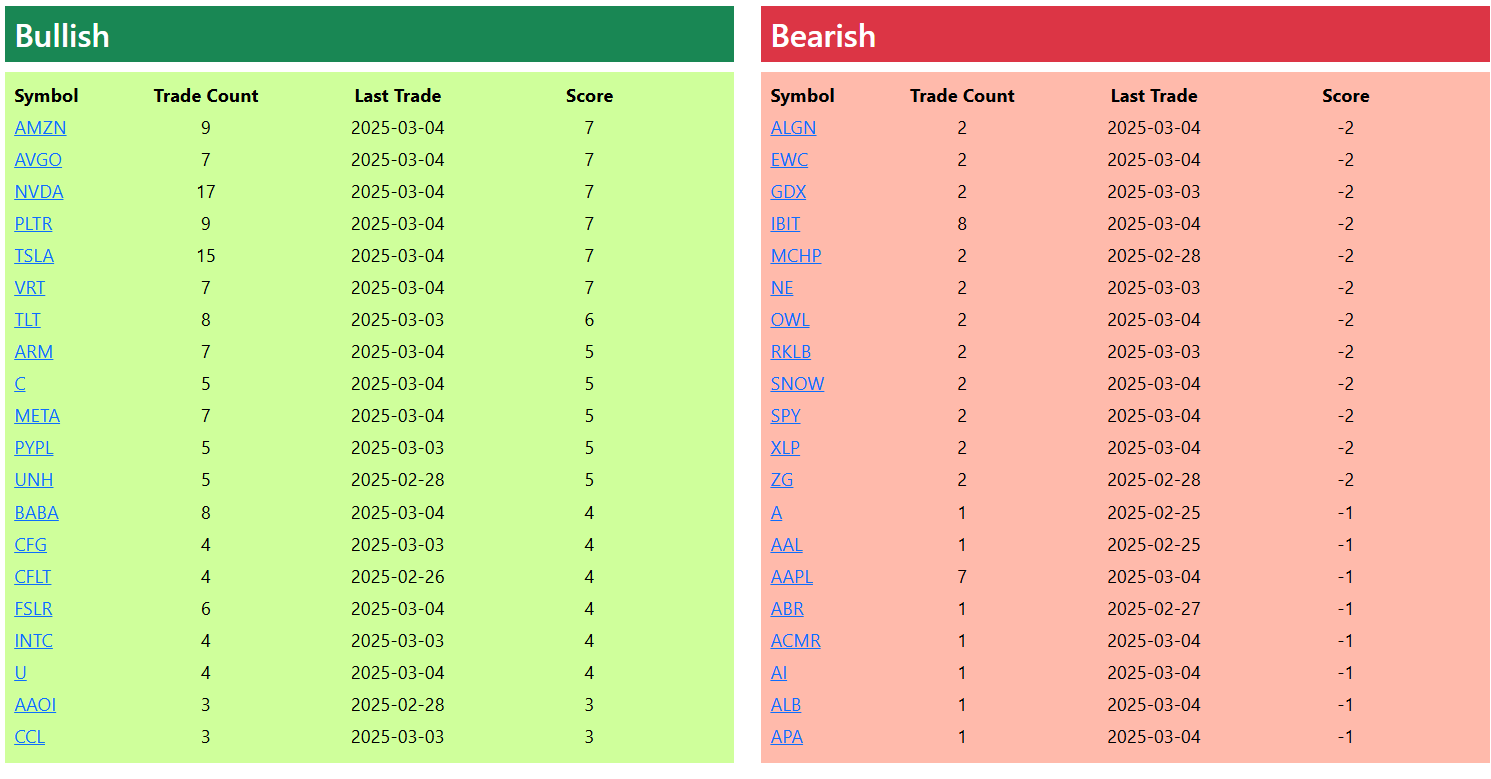
Task: Open the U symbol link
Action: click(x=21, y=673)
